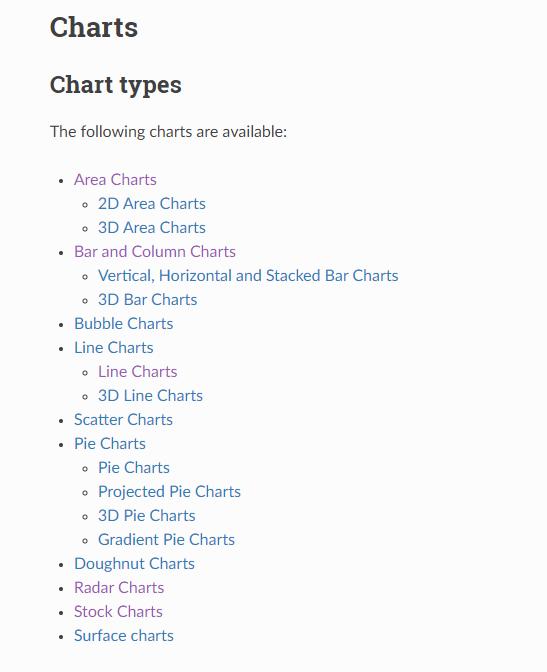547x672 pixels.
Task: Select the 3D Pie Charts link
Action: [x=147, y=516]
